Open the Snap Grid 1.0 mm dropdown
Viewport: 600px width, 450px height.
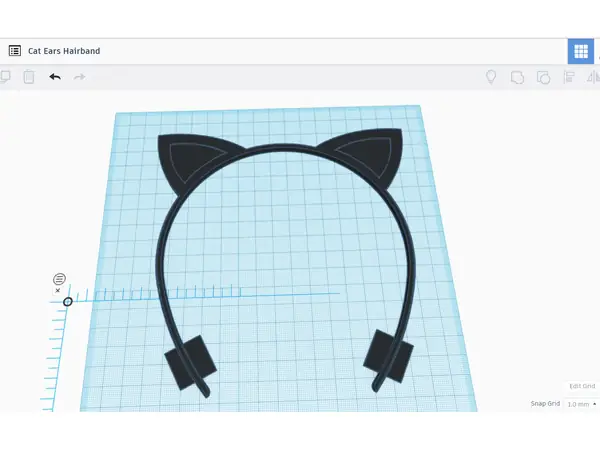tap(582, 404)
